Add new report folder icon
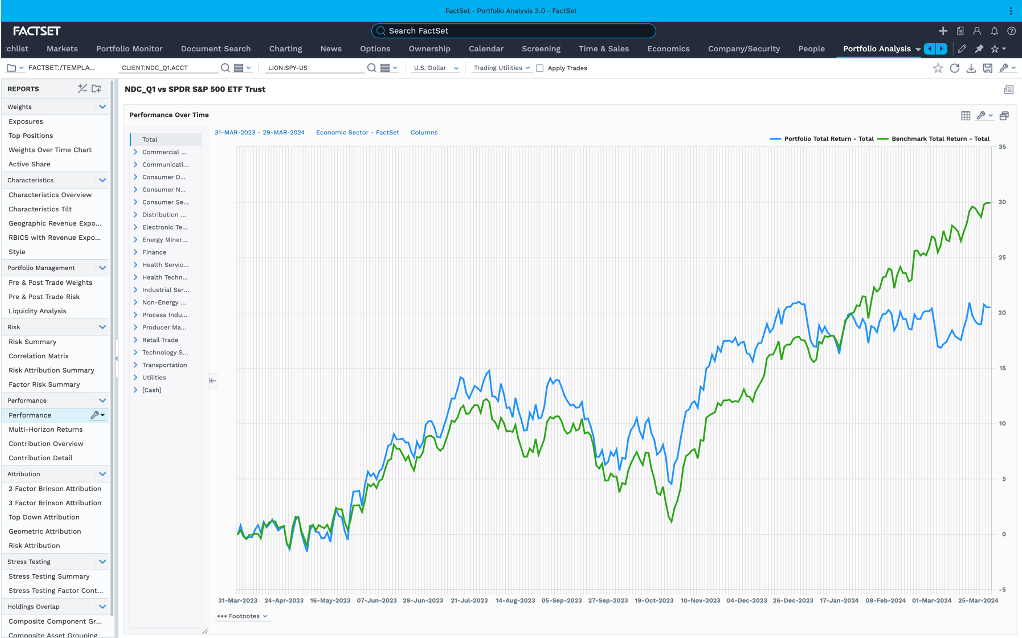Screen dimensions: 1022x638 [x=96, y=89]
